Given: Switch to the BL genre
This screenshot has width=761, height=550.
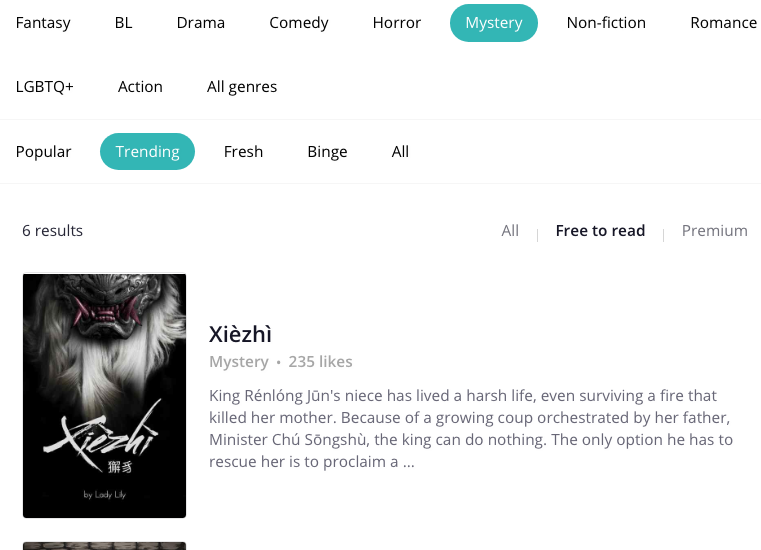Looking at the screenshot, I should click(x=123, y=23).
